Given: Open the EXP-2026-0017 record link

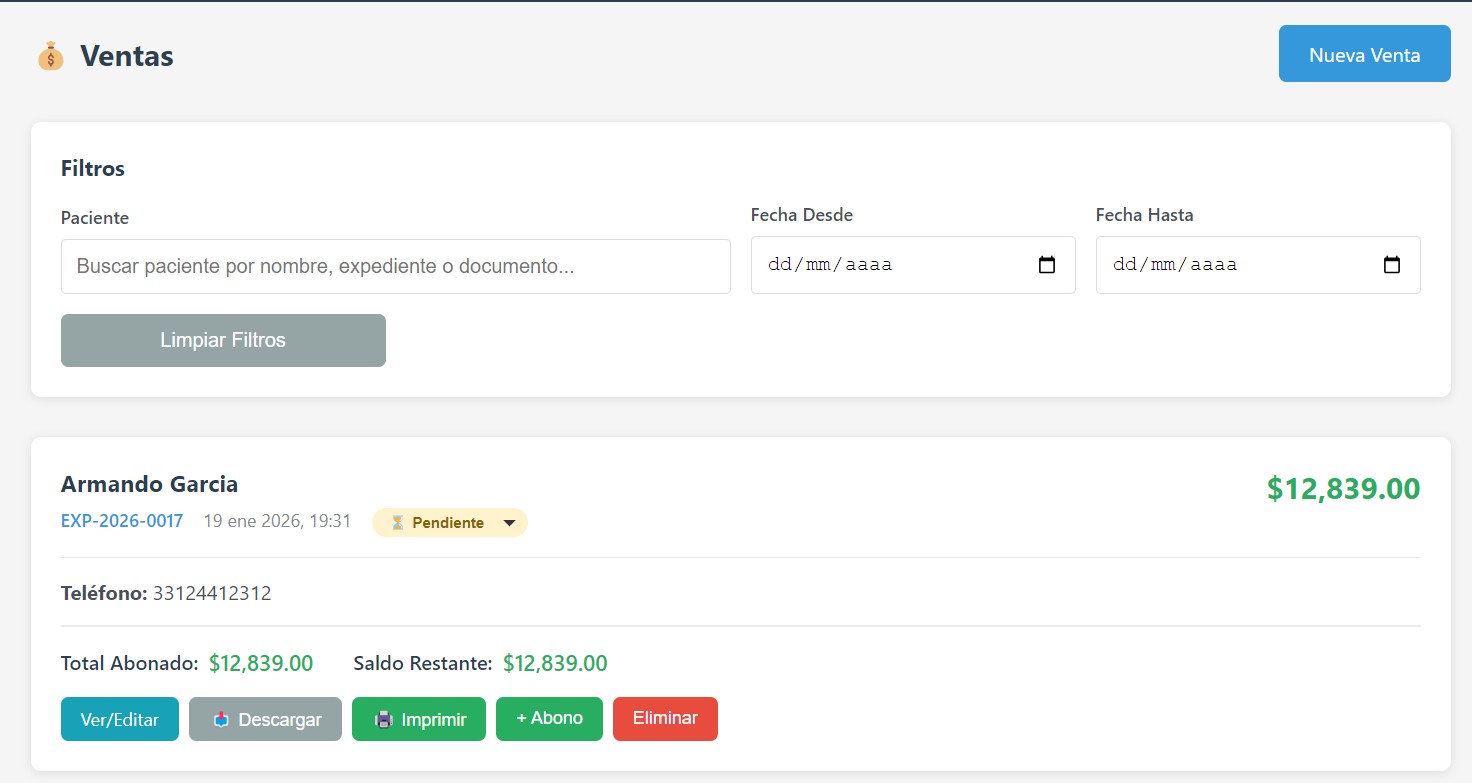Looking at the screenshot, I should [122, 521].
